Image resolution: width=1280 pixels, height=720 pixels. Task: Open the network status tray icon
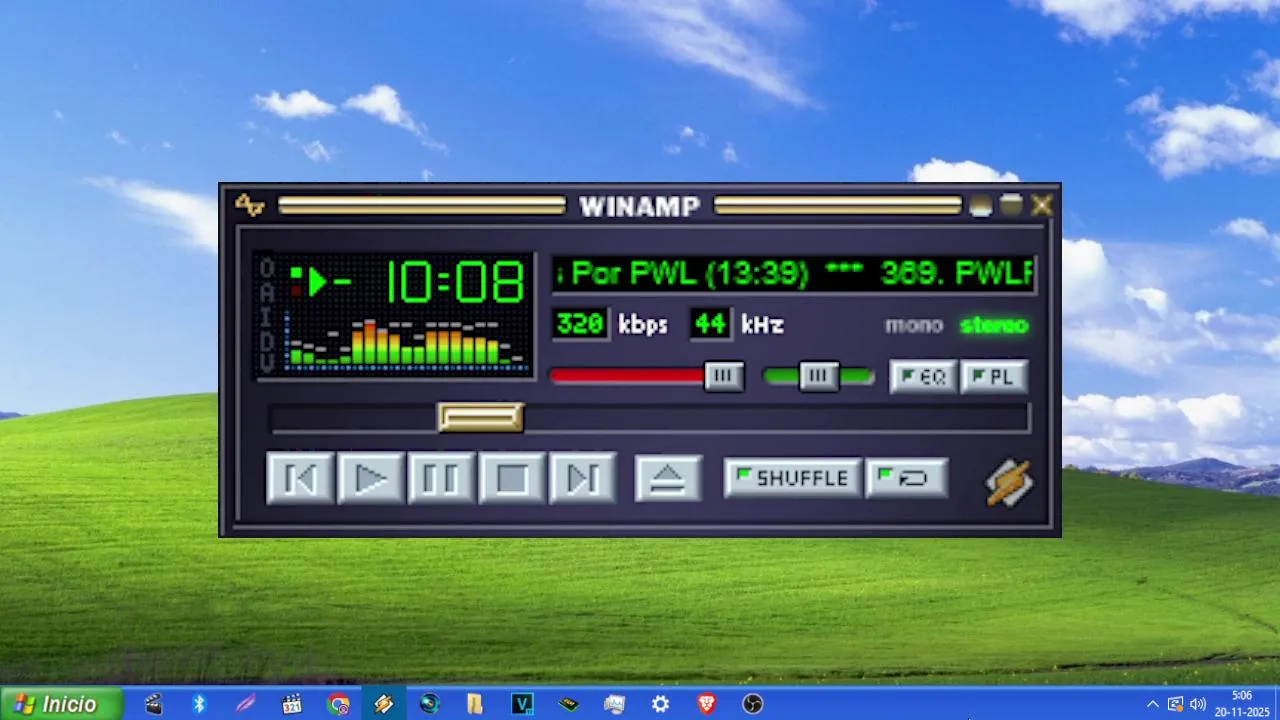point(1175,704)
